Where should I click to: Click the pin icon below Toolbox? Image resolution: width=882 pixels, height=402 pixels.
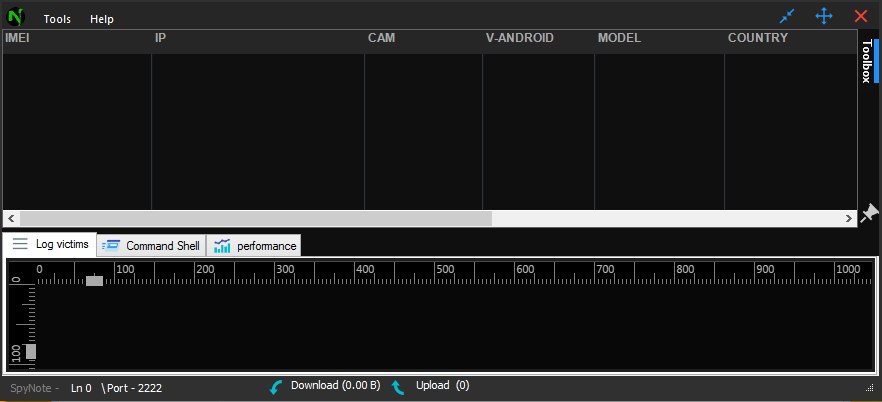(x=869, y=213)
